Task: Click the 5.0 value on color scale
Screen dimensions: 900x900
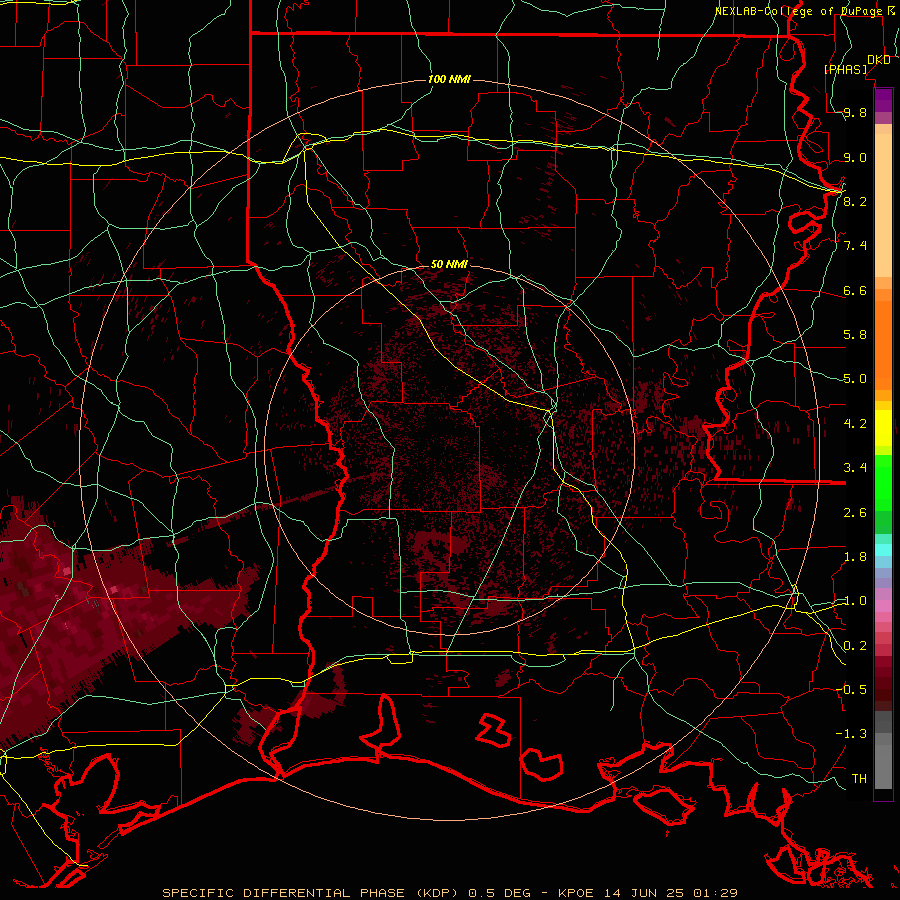Action: pyautogui.click(x=855, y=379)
